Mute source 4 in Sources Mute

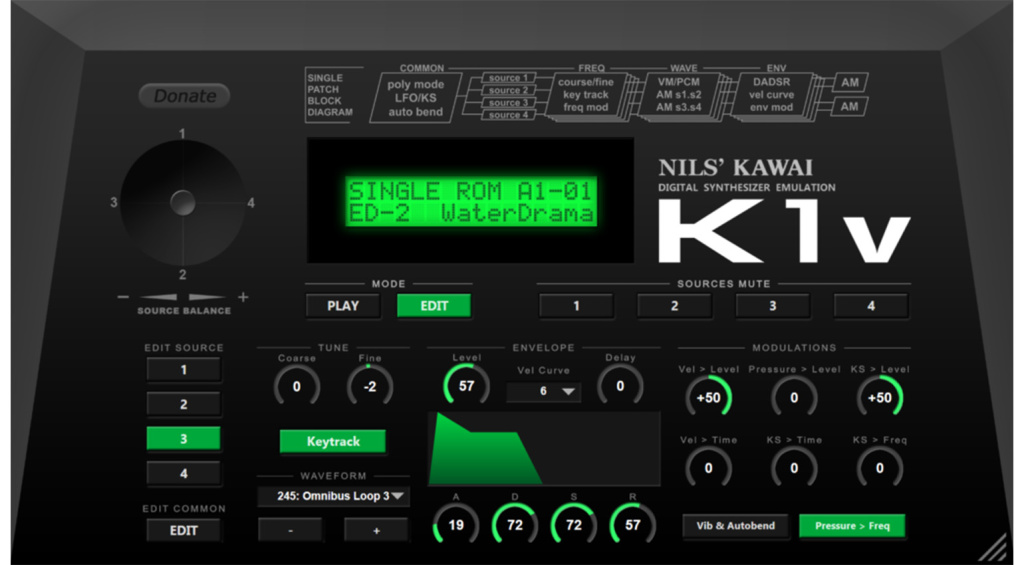[x=871, y=306]
